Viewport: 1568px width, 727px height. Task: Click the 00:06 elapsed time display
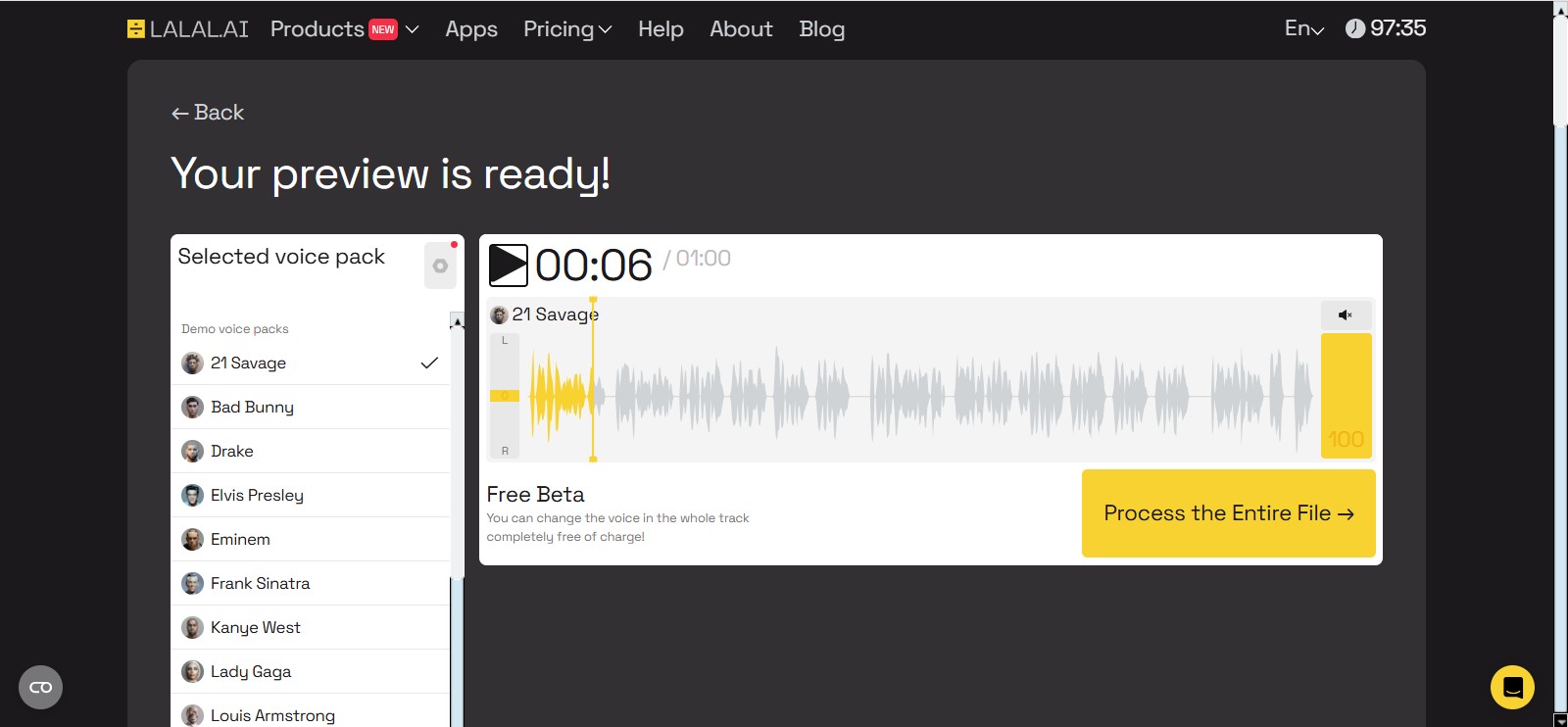[x=594, y=266]
